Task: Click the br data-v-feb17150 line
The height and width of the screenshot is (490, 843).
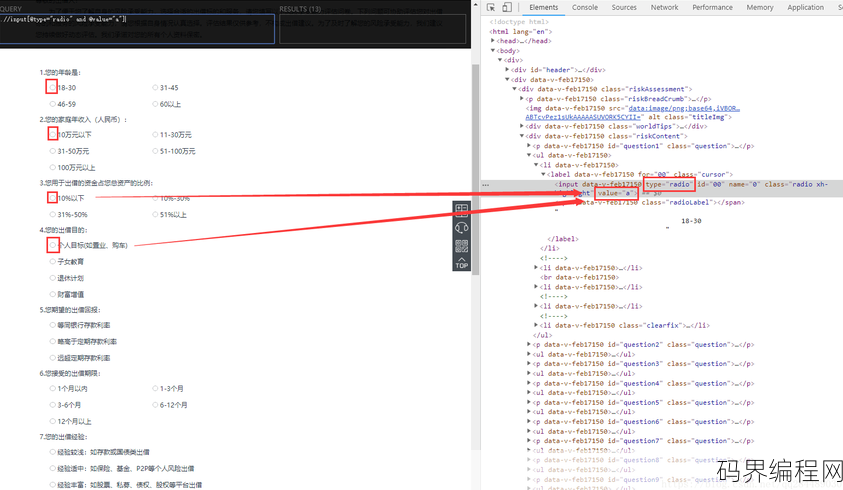Action: 580,278
